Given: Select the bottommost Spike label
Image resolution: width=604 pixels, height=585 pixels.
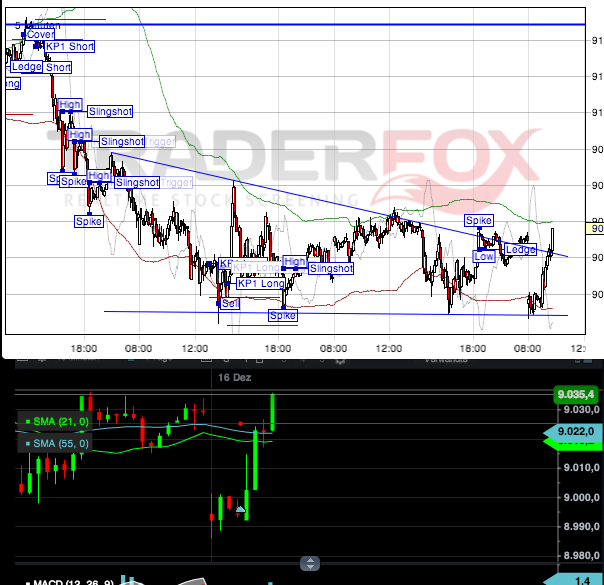Looking at the screenshot, I should (x=283, y=316).
